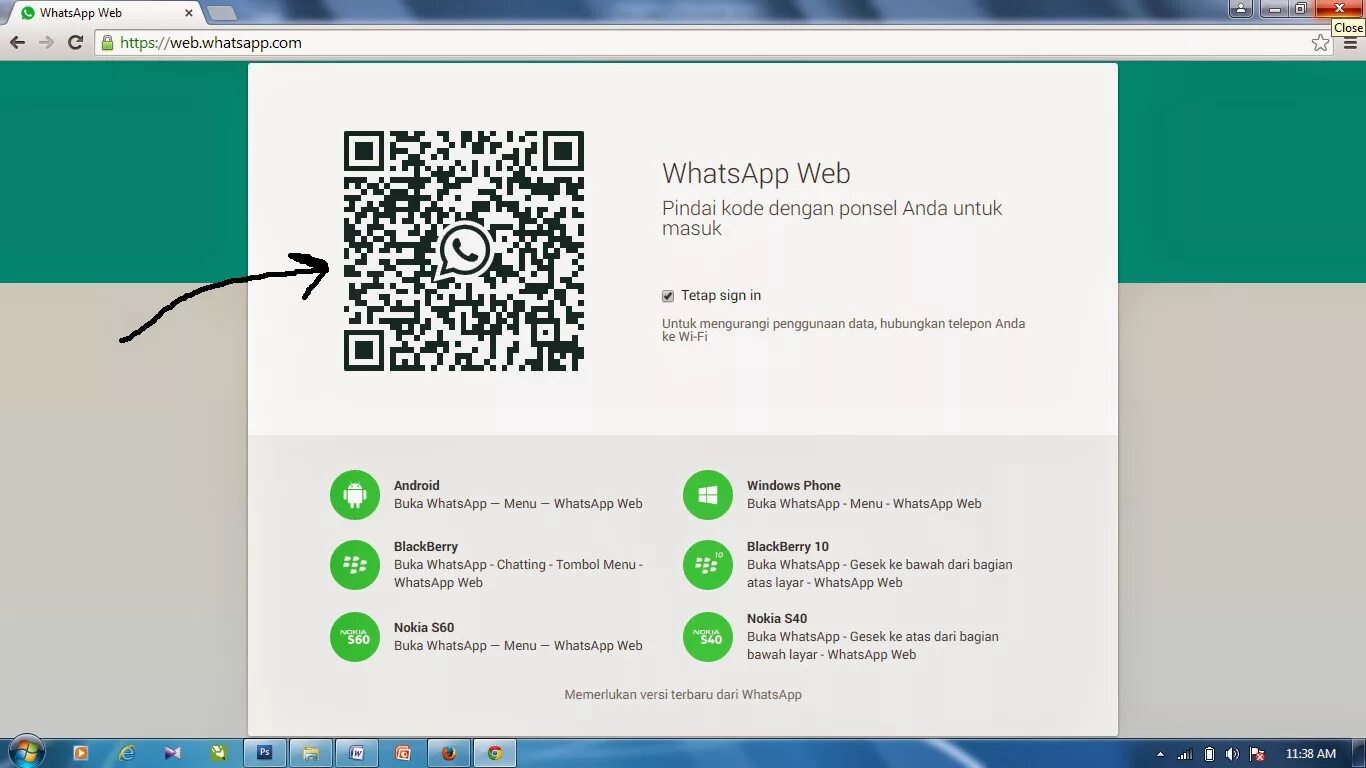The height and width of the screenshot is (768, 1366).
Task: Go back with the browser back arrow
Action: (x=17, y=43)
